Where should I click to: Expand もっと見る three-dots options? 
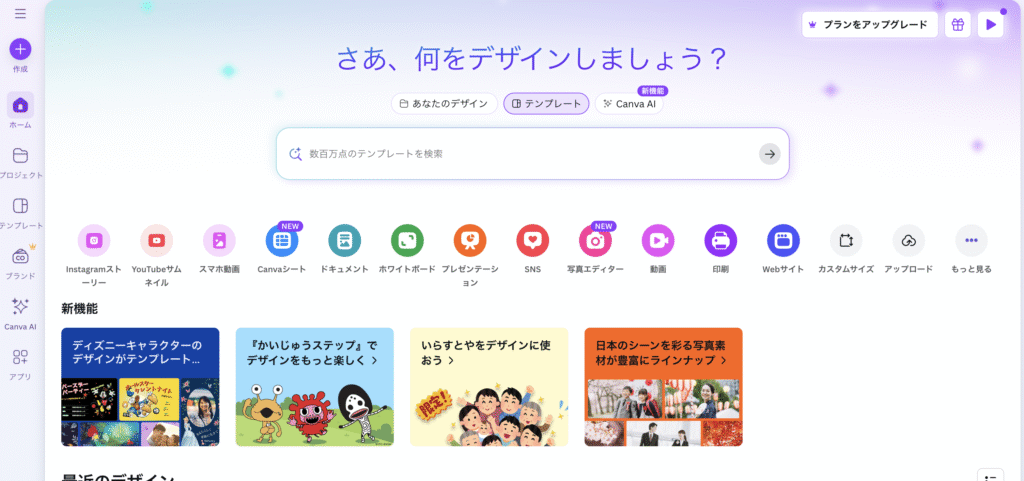click(972, 241)
